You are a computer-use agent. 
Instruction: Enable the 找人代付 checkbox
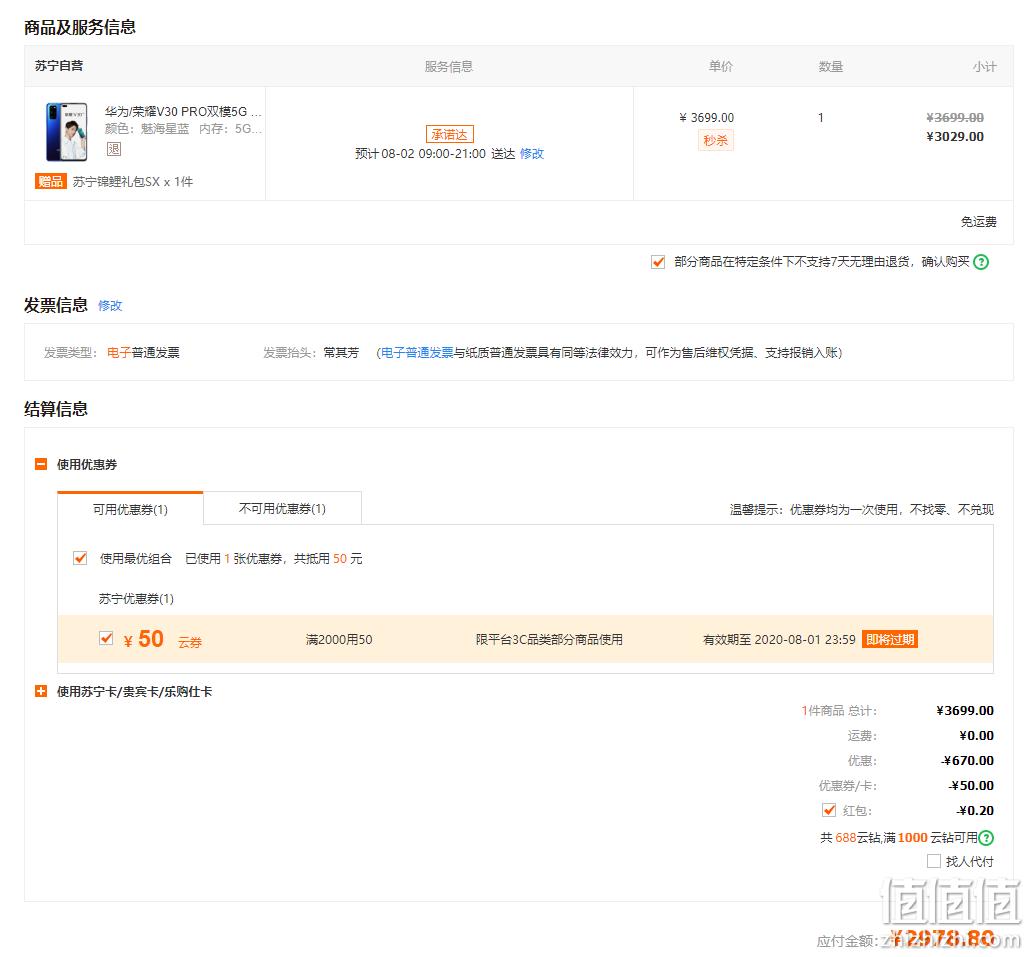coord(933,860)
